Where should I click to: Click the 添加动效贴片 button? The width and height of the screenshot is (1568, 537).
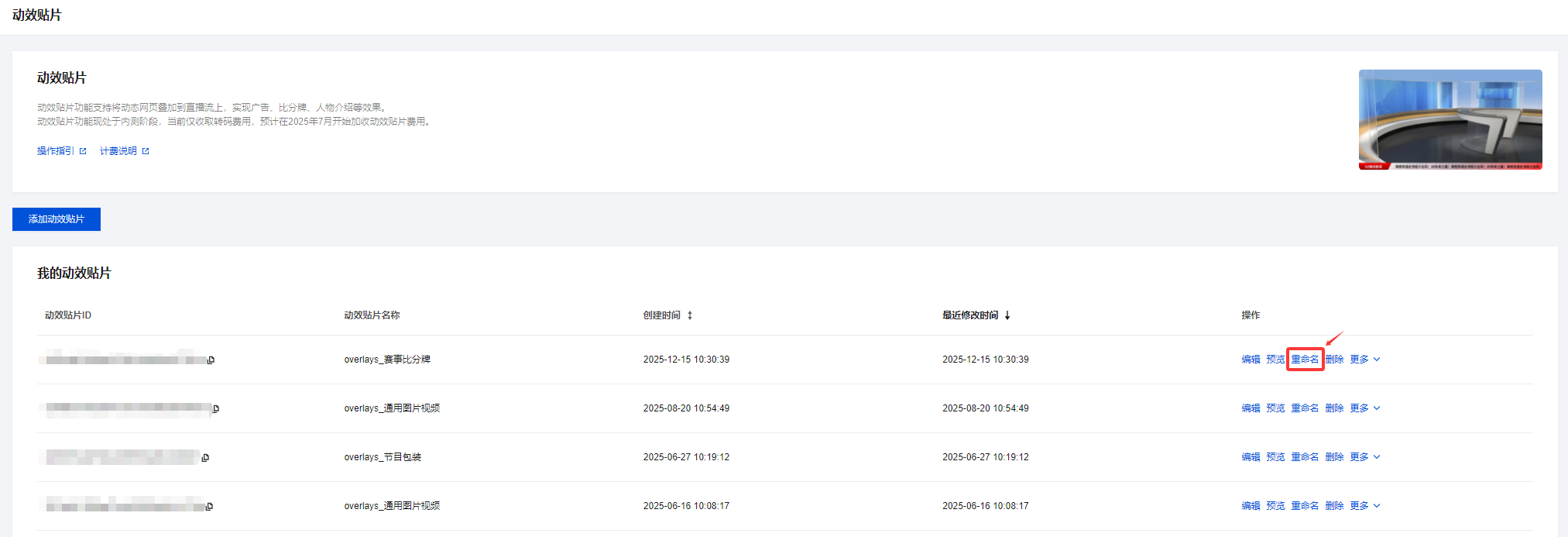pos(57,219)
